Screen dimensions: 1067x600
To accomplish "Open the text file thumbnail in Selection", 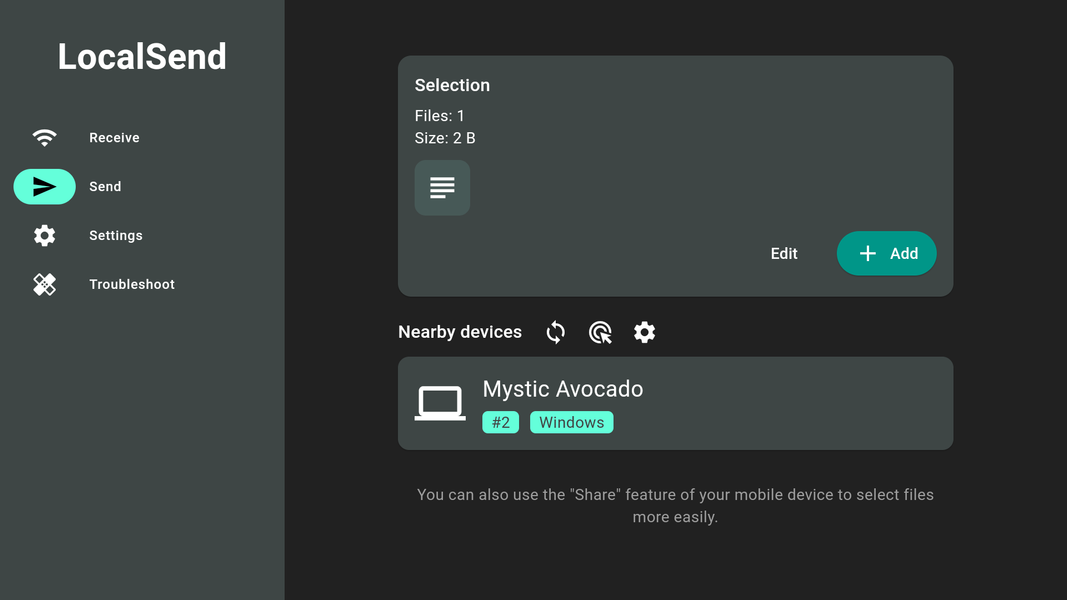I will pos(442,188).
